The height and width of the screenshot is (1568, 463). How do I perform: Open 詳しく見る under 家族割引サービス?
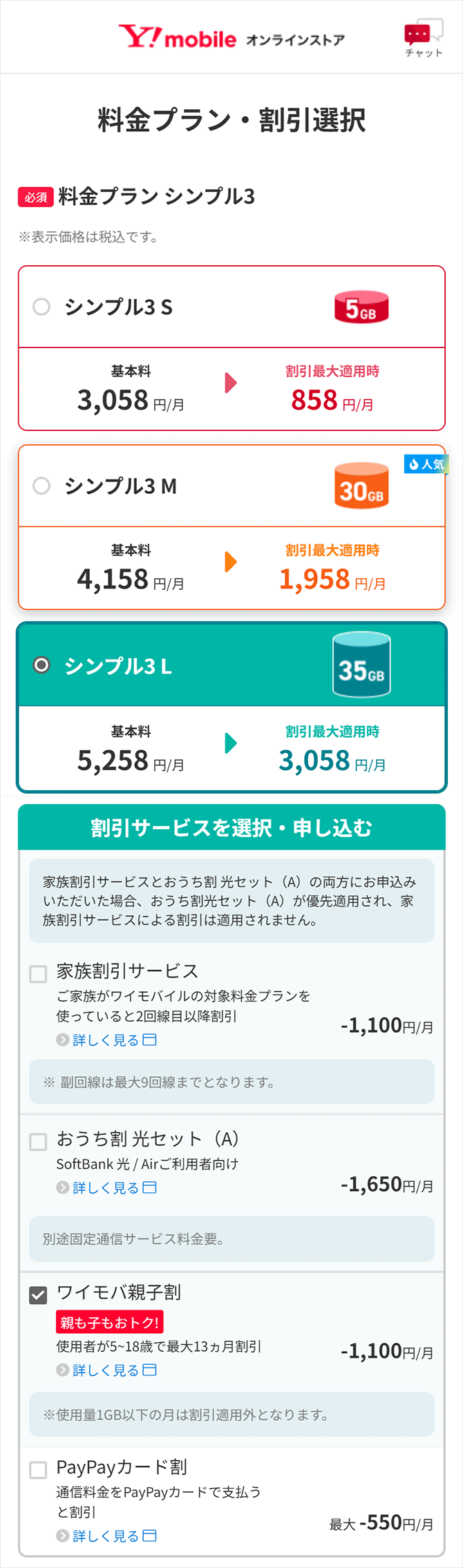107,1040
